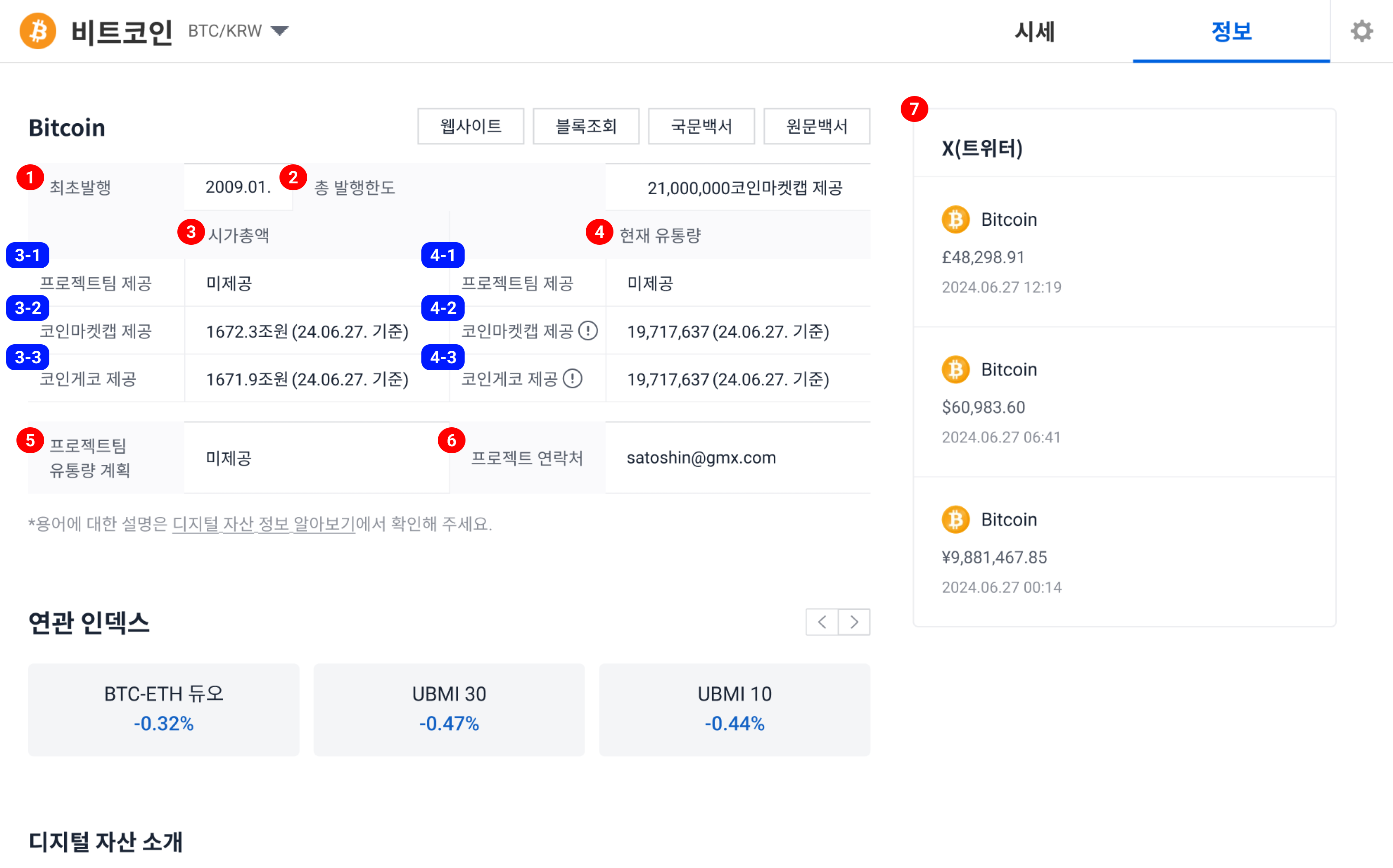This screenshot has height=868, width=1393.
Task: Click info icon next to 코인마켓캡 제공 유통량
Action: pyautogui.click(x=588, y=331)
